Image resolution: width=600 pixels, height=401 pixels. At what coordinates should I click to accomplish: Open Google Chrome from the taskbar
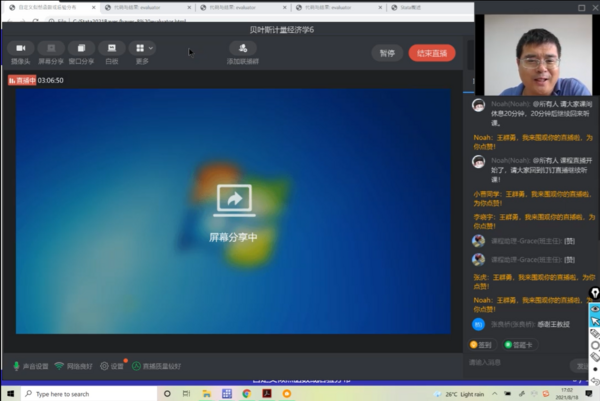point(247,394)
